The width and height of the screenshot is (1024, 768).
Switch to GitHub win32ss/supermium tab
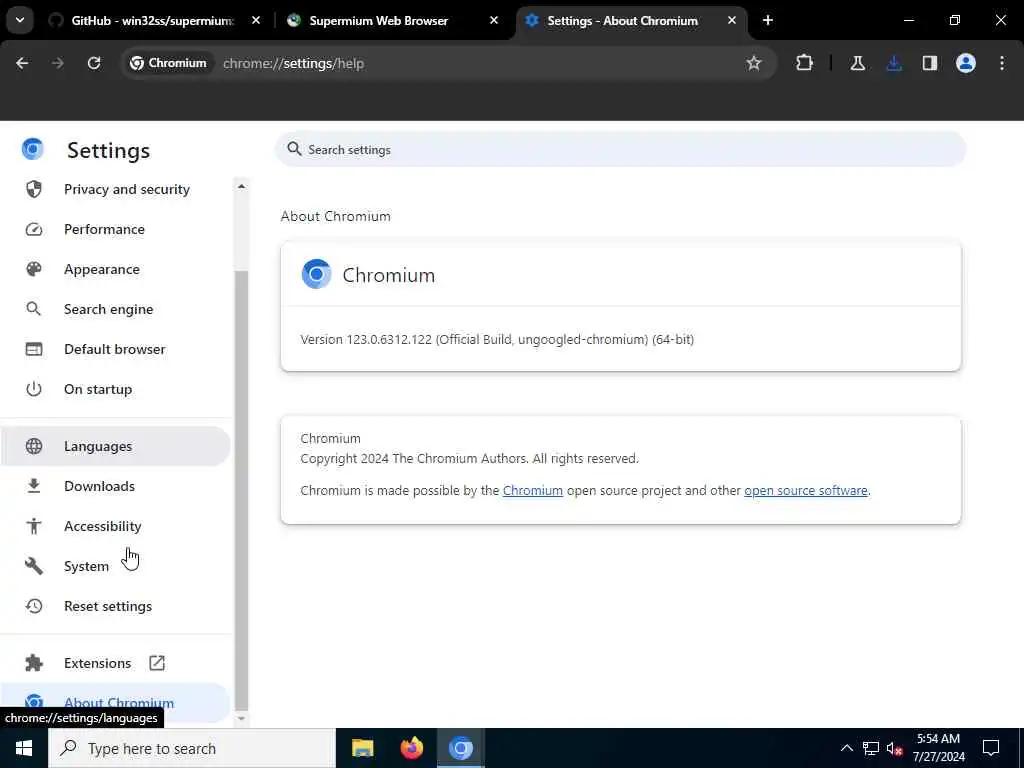tap(152, 21)
